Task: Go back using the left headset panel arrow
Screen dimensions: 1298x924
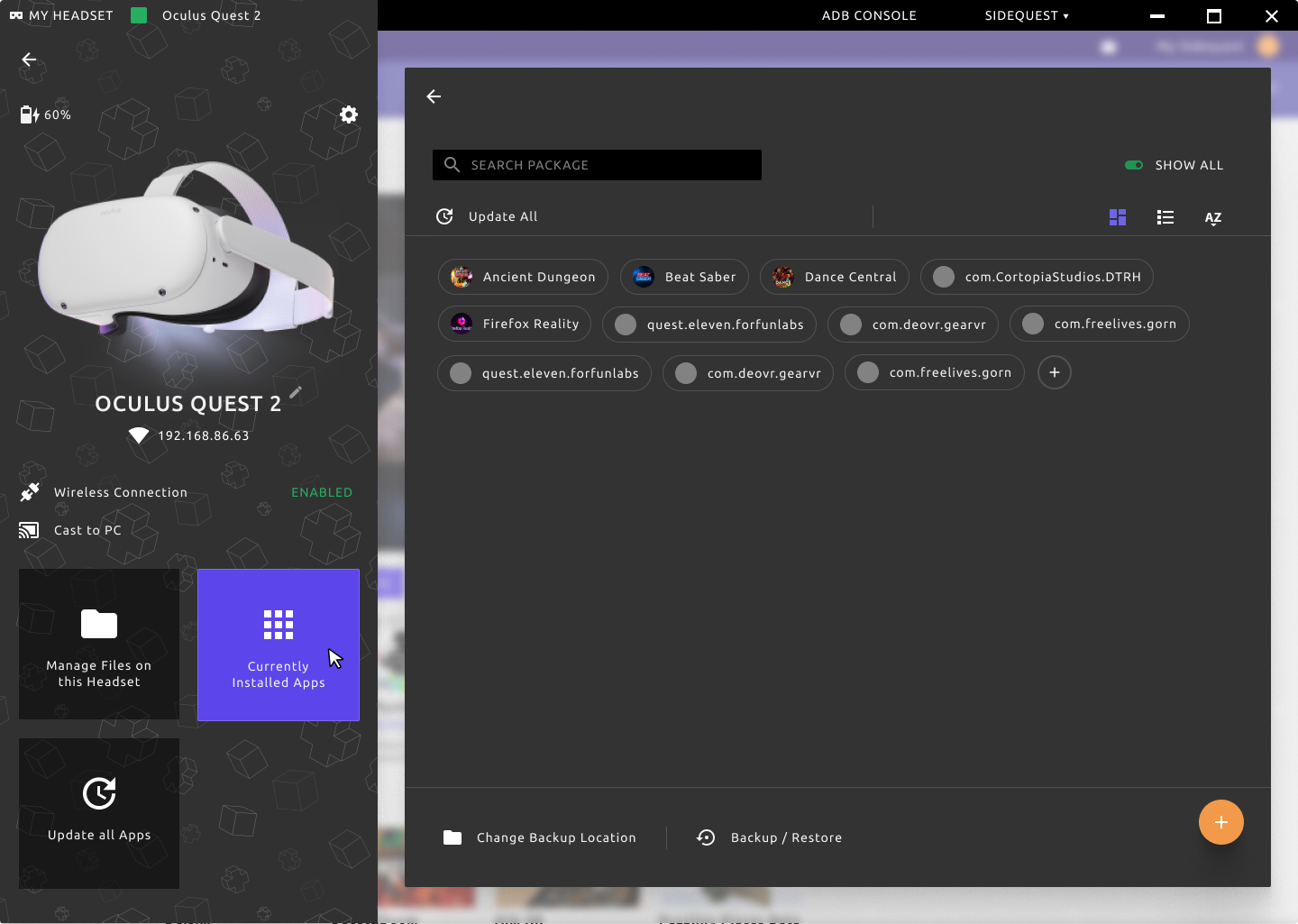Action: click(x=29, y=59)
